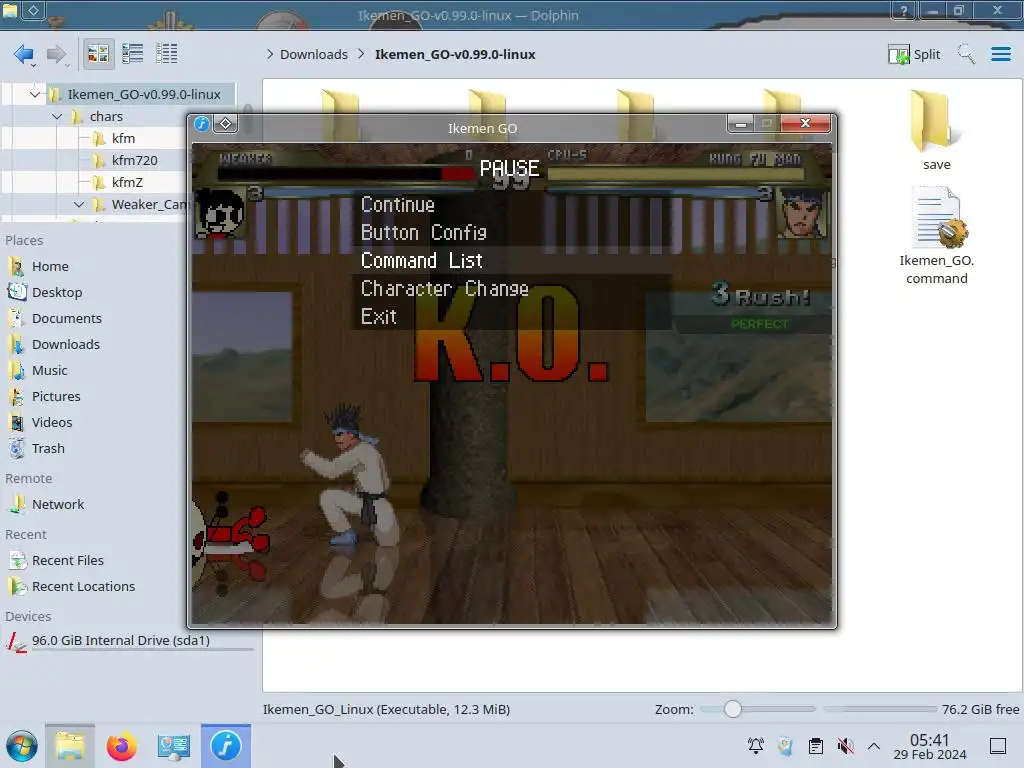The image size is (1024, 768).
Task: Select the save folder icon
Action: pos(936,131)
